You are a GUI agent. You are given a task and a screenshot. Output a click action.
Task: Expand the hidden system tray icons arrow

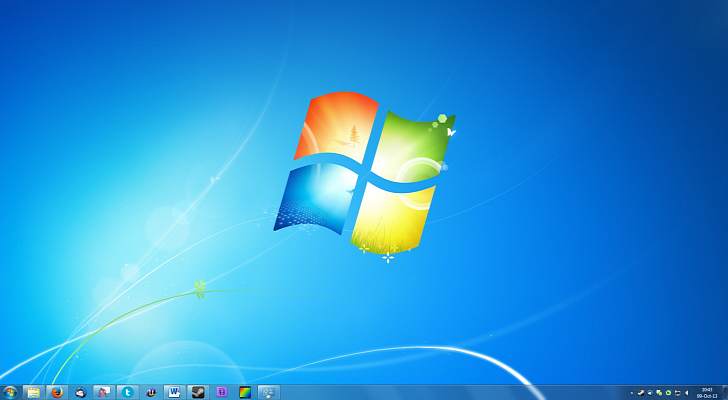pyautogui.click(x=631, y=393)
